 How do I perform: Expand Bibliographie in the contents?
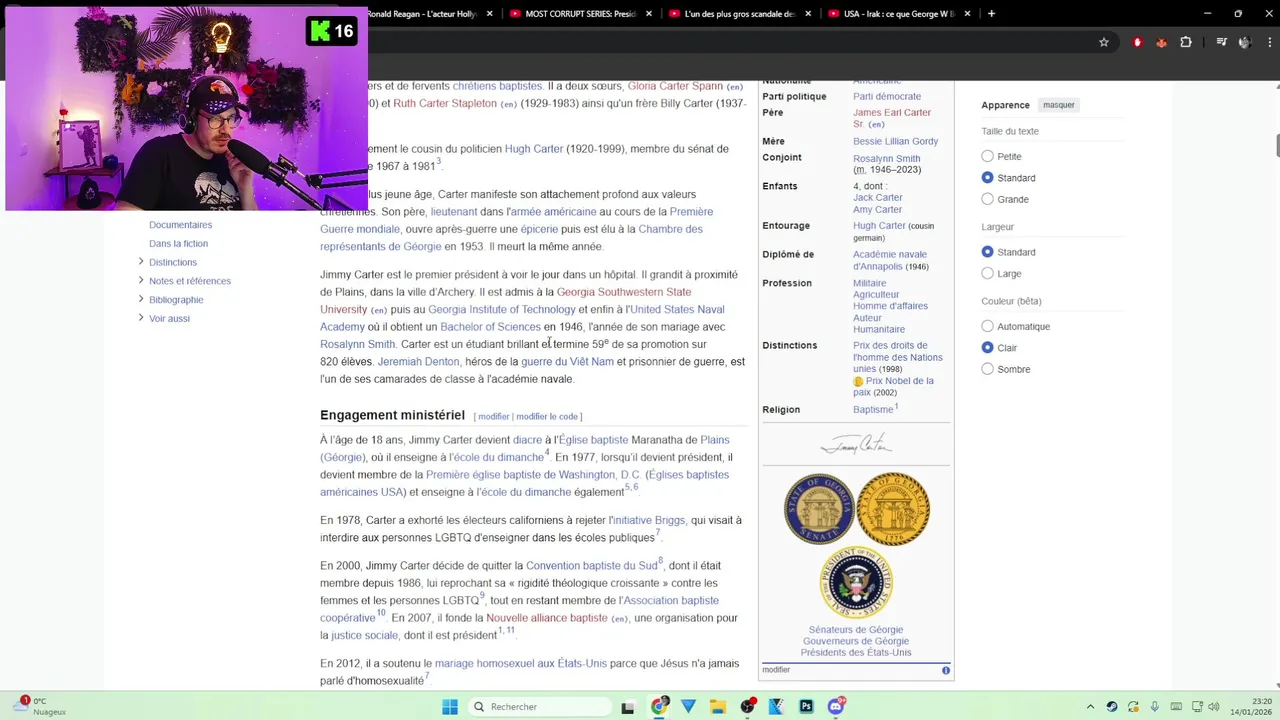pyautogui.click(x=141, y=299)
